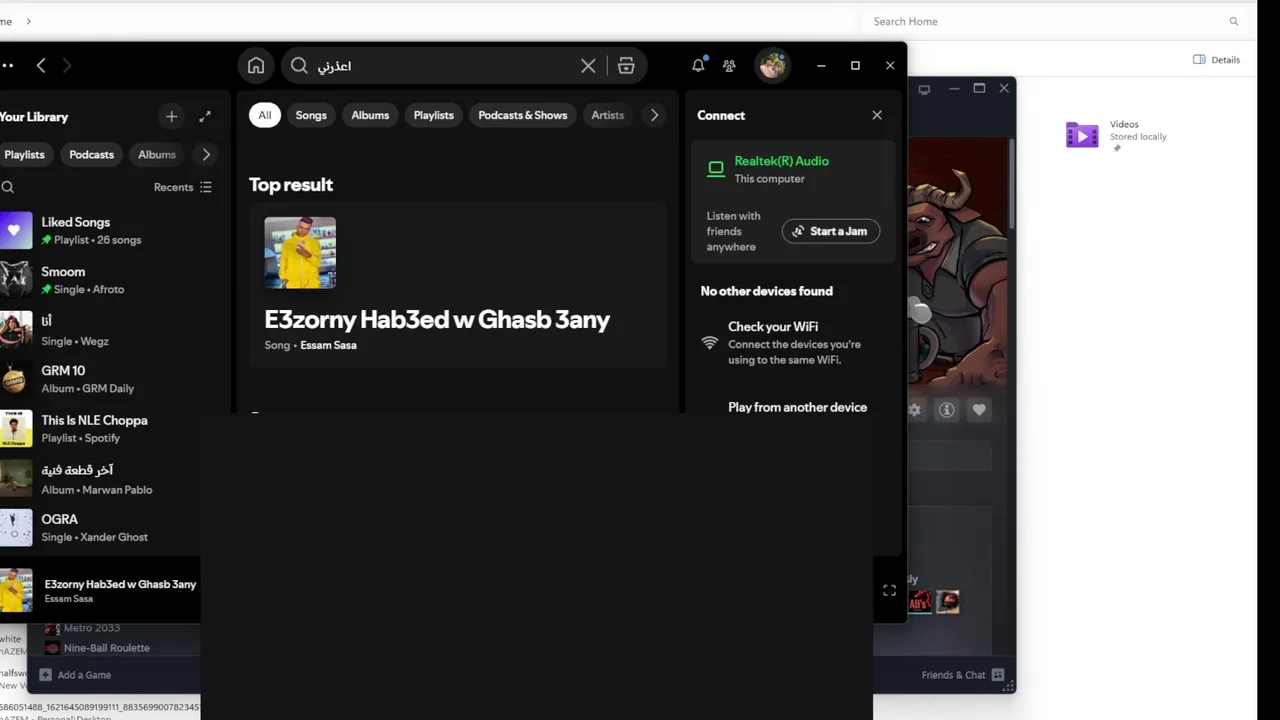Image resolution: width=1280 pixels, height=720 pixels.
Task: Close the Connect panel
Action: pyautogui.click(x=877, y=115)
